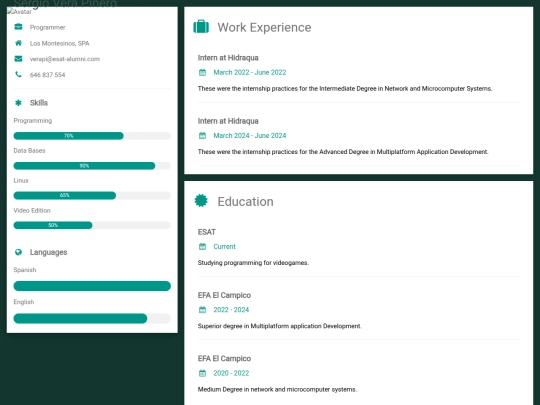Click the Data Bases 90% progress bar
This screenshot has height=405, width=540.
(92, 166)
